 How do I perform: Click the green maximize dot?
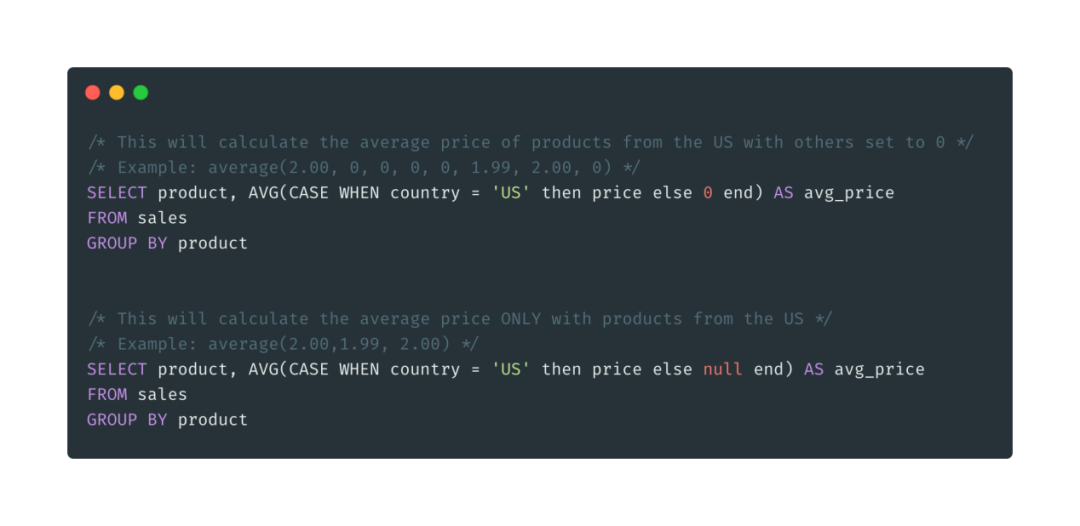pos(141,92)
